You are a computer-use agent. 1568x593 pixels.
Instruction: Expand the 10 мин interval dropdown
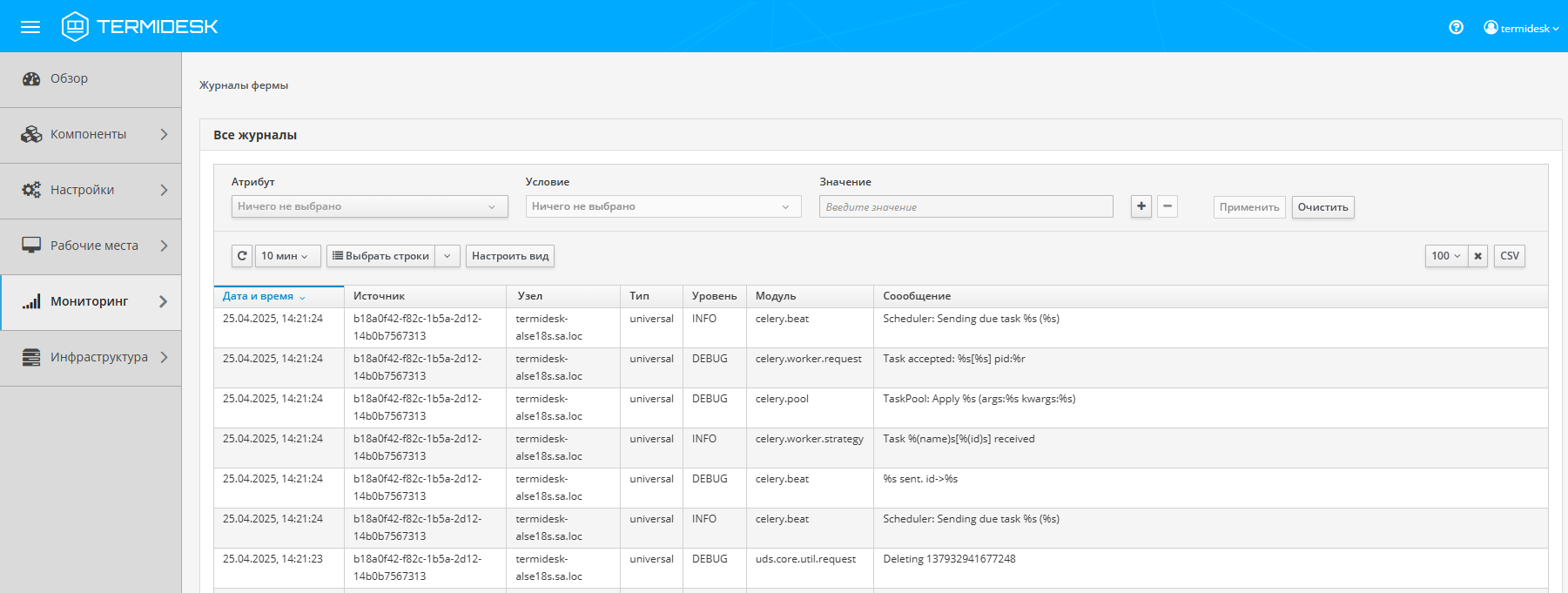point(287,256)
